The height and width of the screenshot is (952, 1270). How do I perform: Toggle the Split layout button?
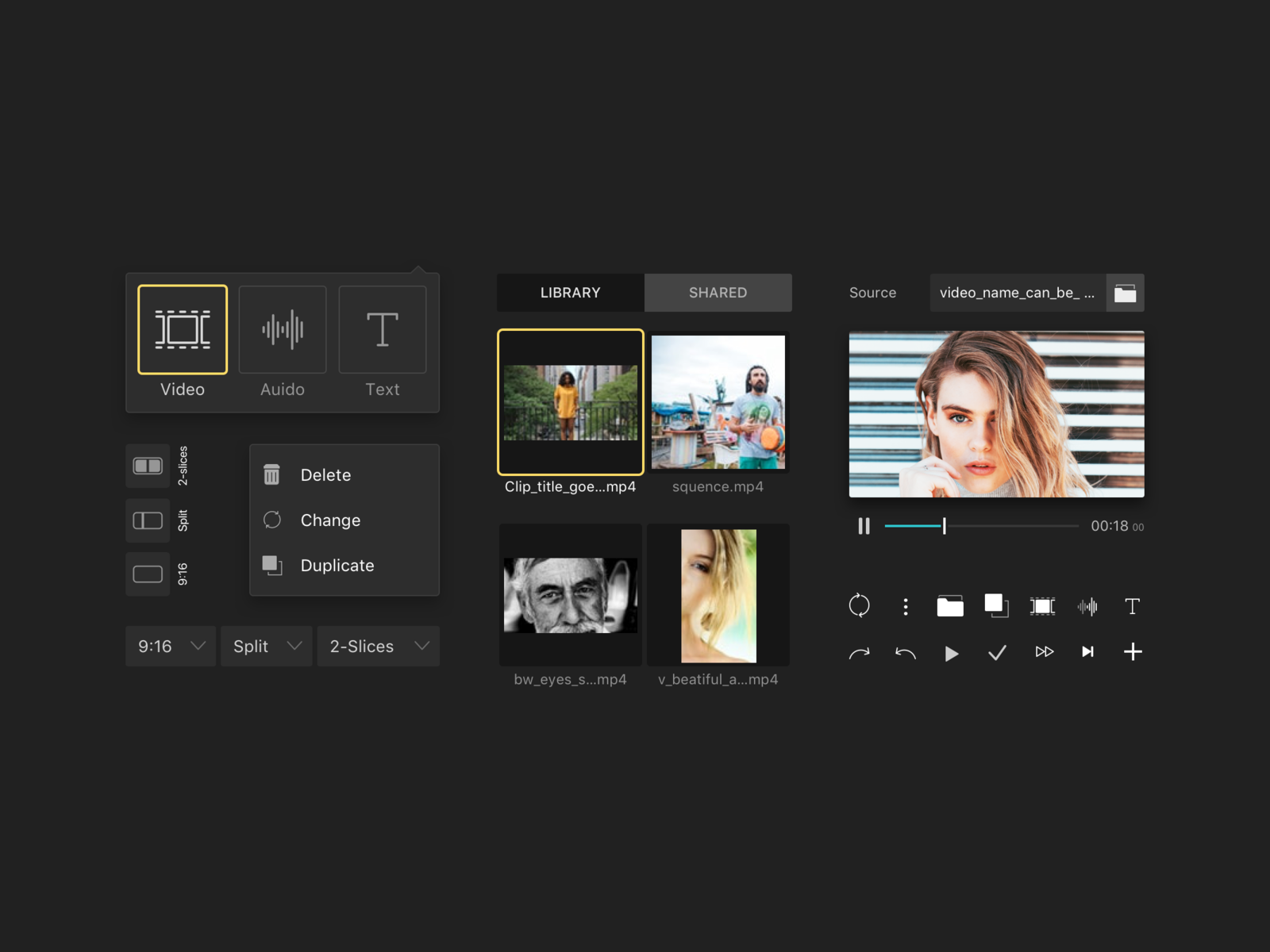(148, 520)
